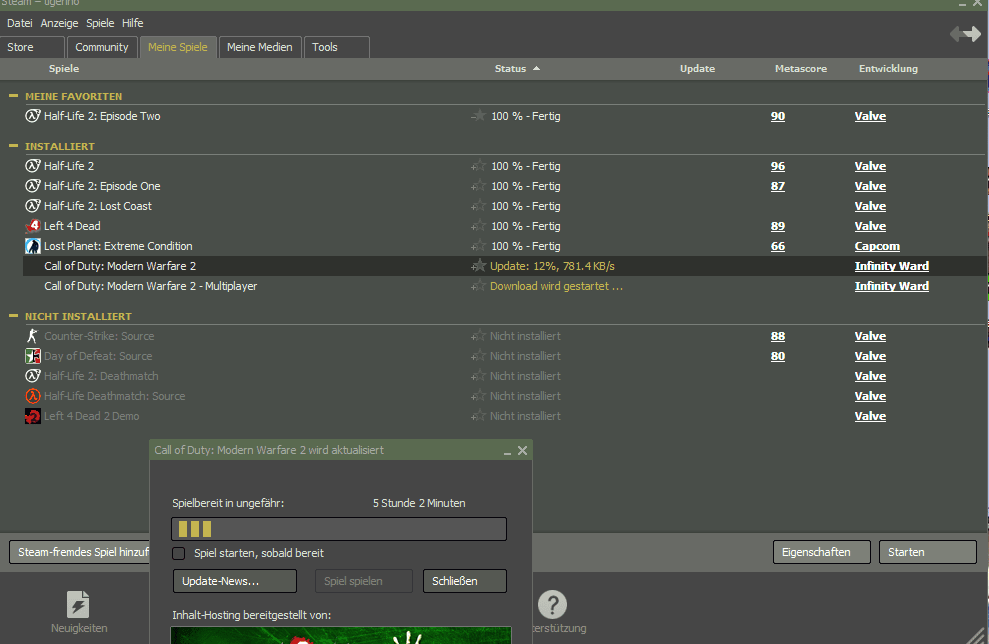Open the support question mark icon
Screen dimensions: 989x644
[x=553, y=604]
